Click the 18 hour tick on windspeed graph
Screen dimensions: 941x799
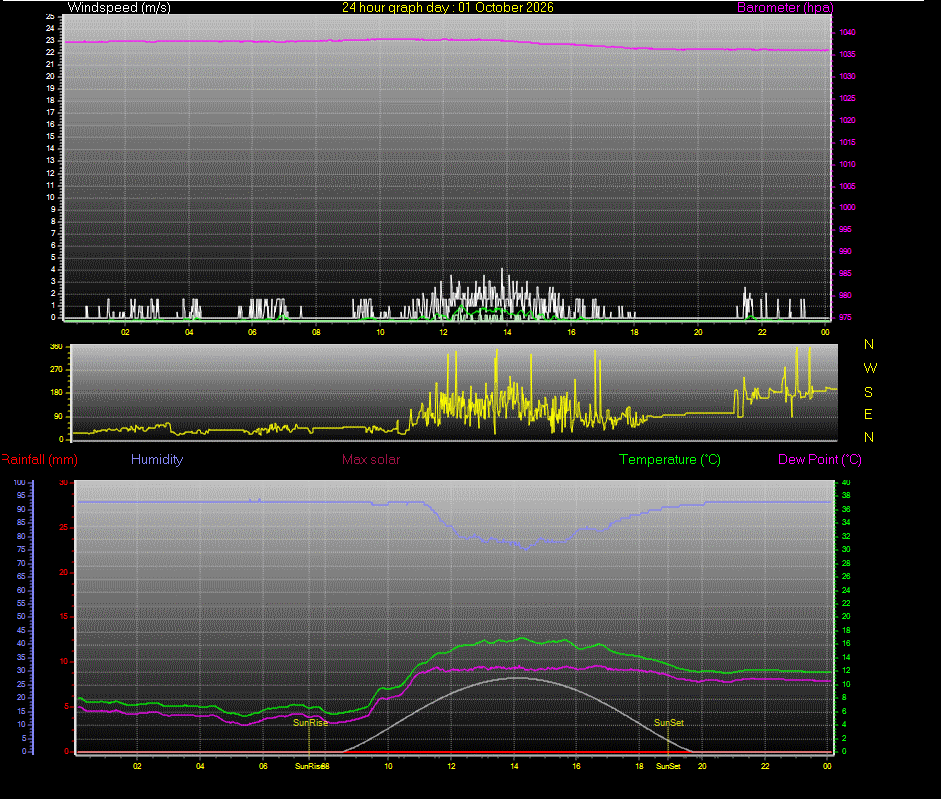pyautogui.click(x=634, y=332)
